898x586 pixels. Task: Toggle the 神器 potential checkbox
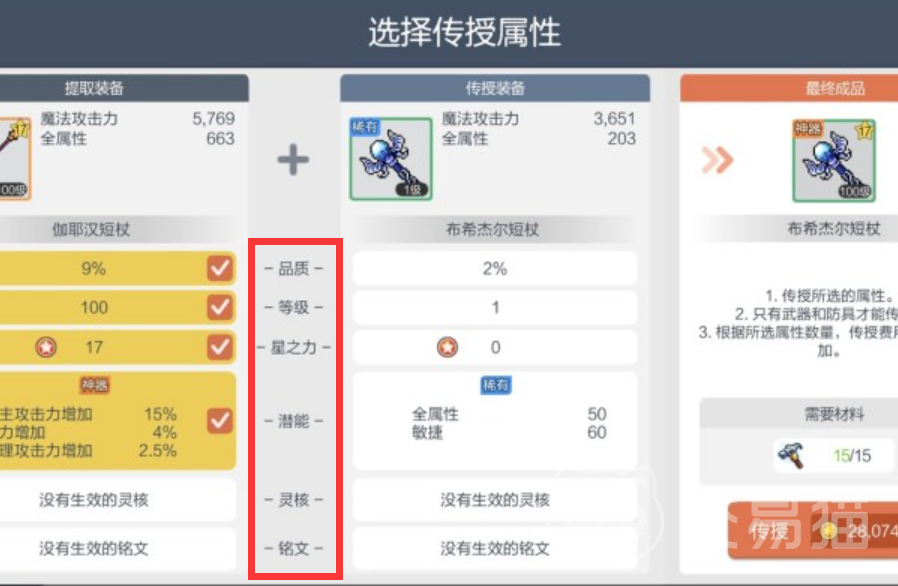click(219, 421)
